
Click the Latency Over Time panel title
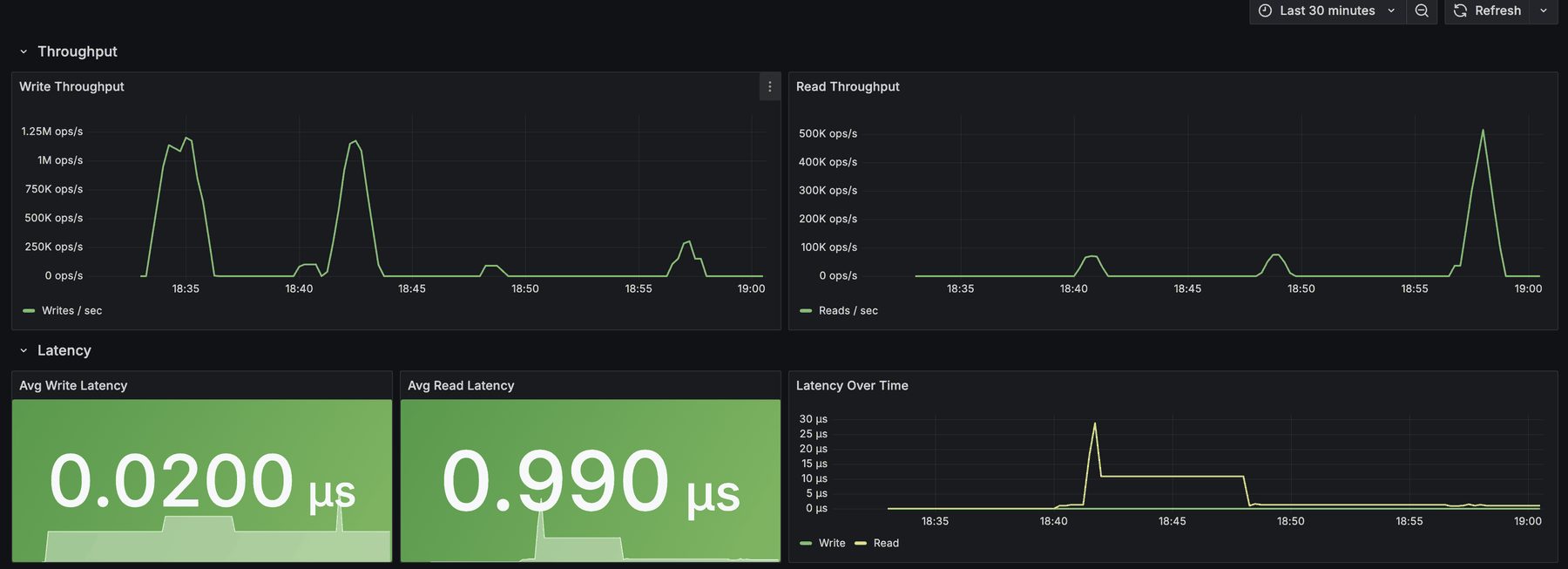click(x=852, y=385)
